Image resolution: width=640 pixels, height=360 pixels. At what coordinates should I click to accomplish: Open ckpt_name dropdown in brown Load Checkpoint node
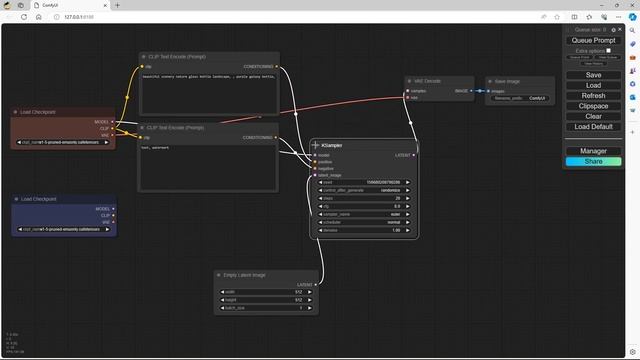pyautogui.click(x=62, y=142)
